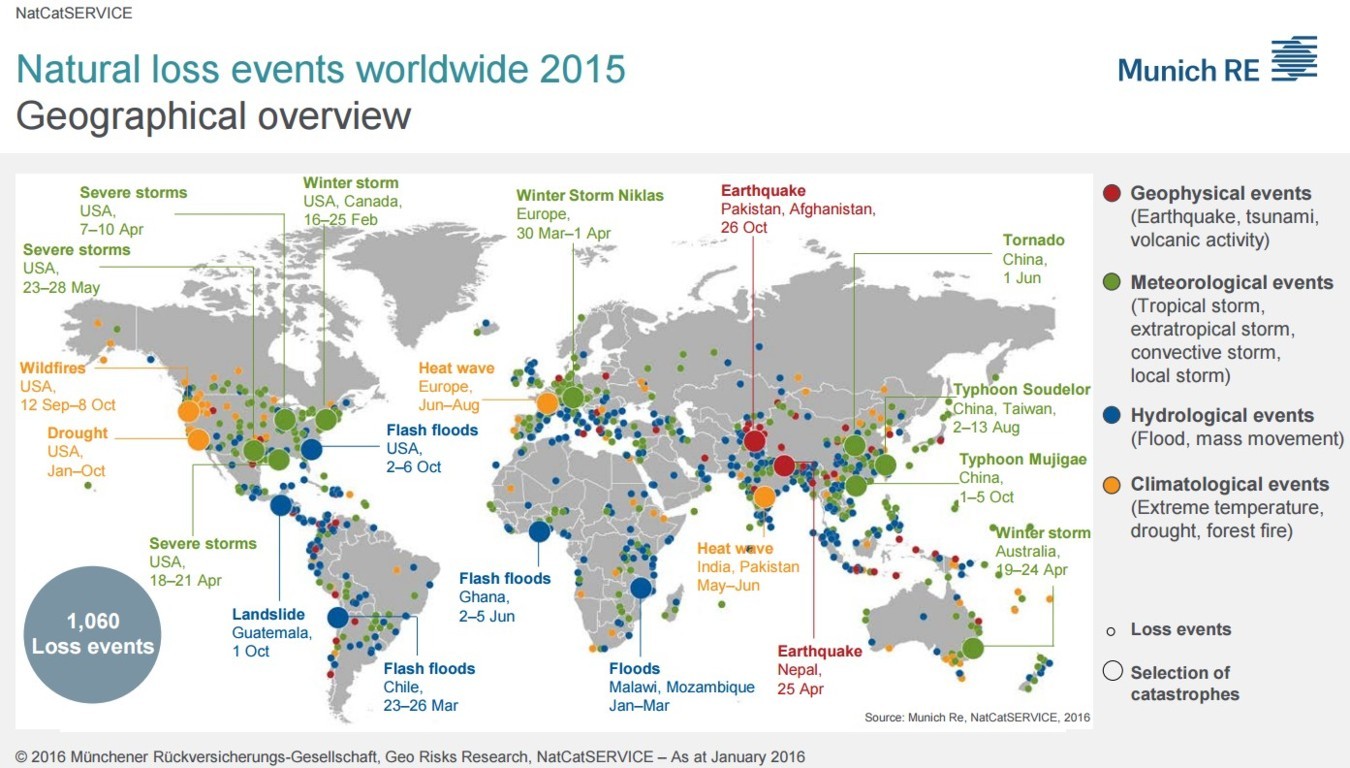Click the 'Winter storm Australia' label
The height and width of the screenshot is (768, 1350).
pyautogui.click(x=1042, y=551)
